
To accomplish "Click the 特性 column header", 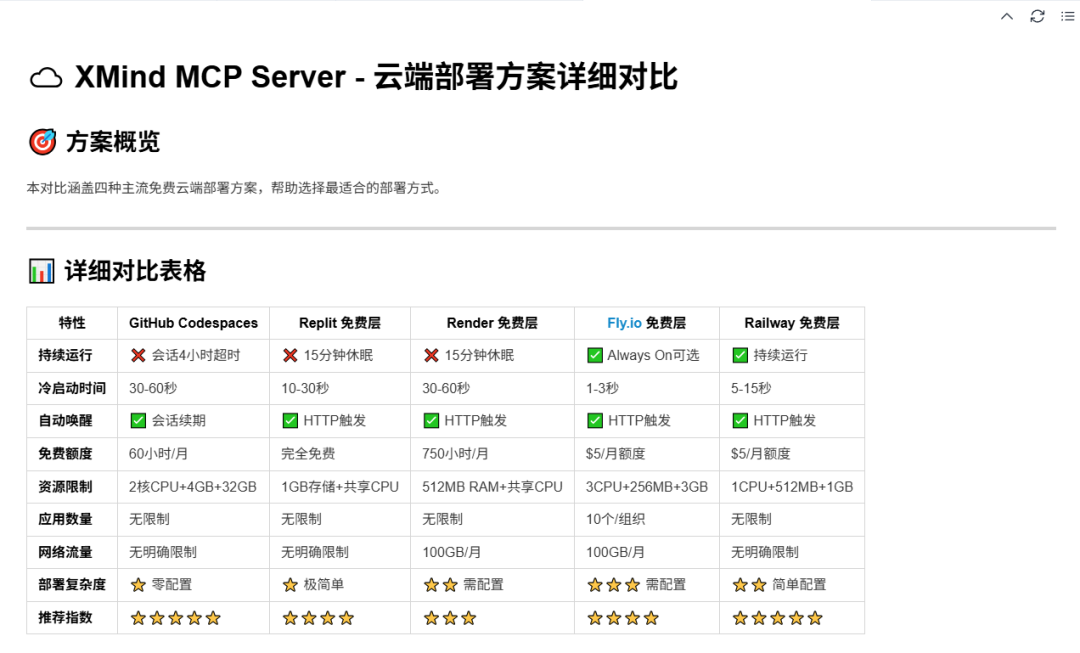I will [72, 323].
